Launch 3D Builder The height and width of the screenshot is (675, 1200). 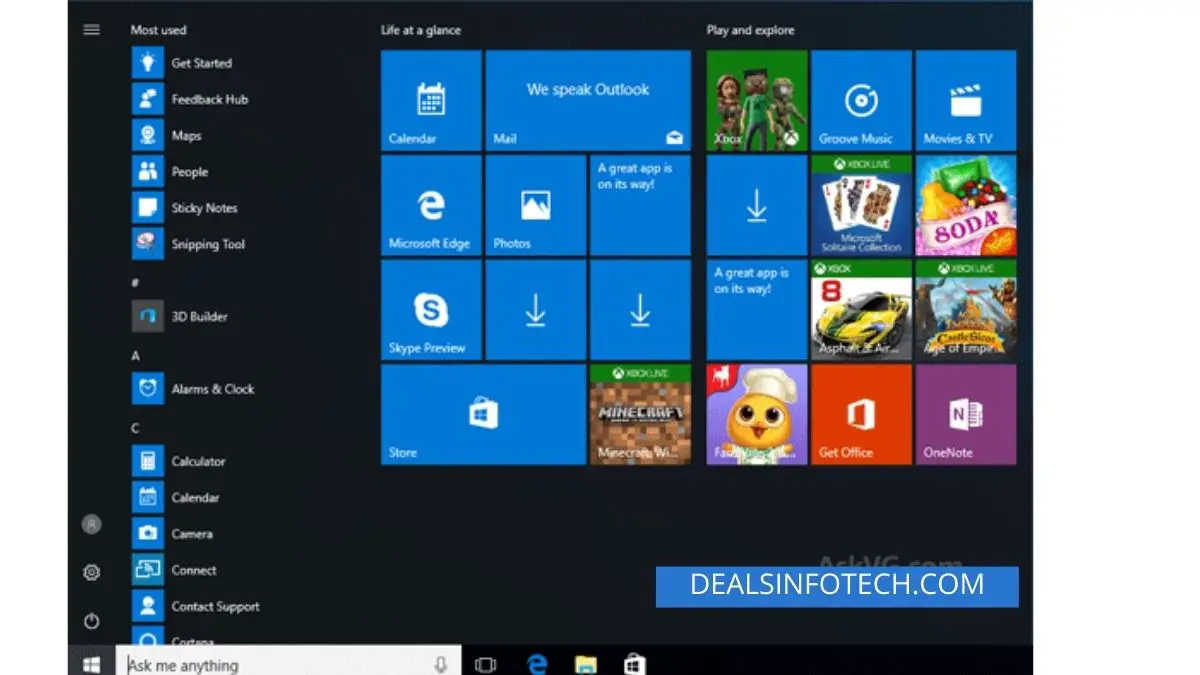(x=180, y=316)
